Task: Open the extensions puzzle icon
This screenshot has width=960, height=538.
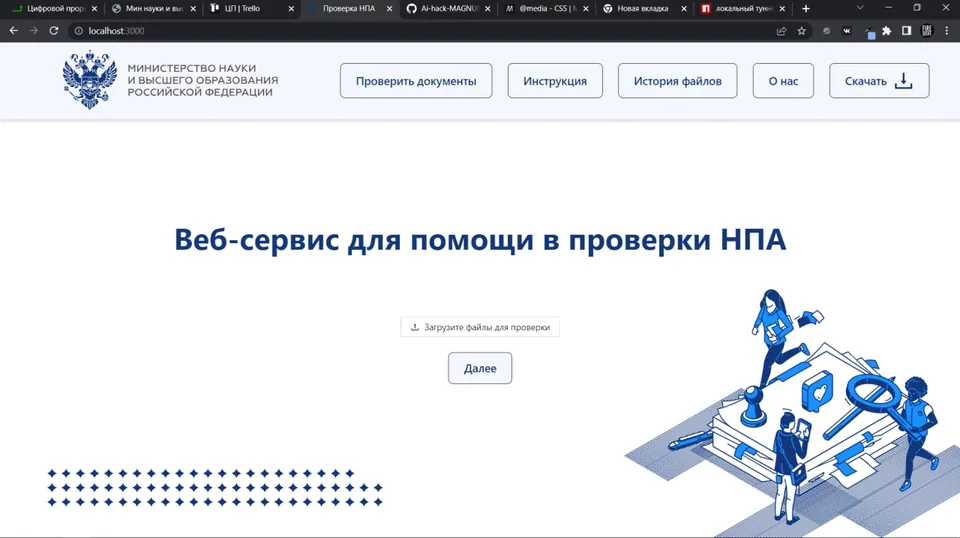Action: 887,31
